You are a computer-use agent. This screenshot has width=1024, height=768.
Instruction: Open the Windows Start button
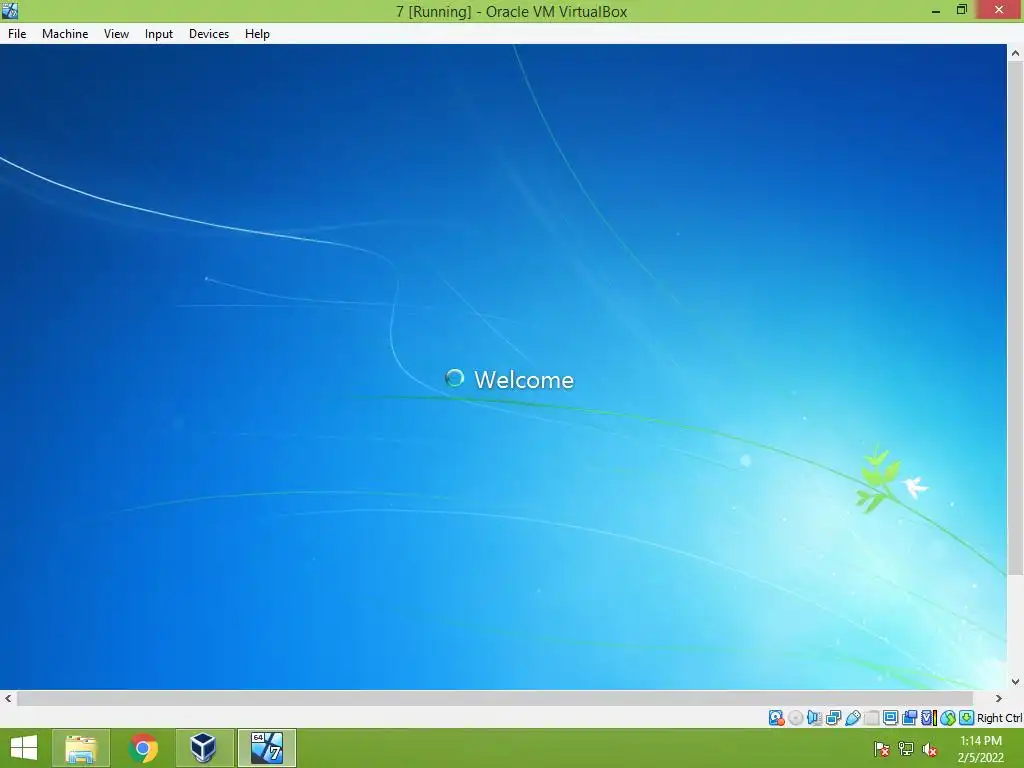point(24,748)
